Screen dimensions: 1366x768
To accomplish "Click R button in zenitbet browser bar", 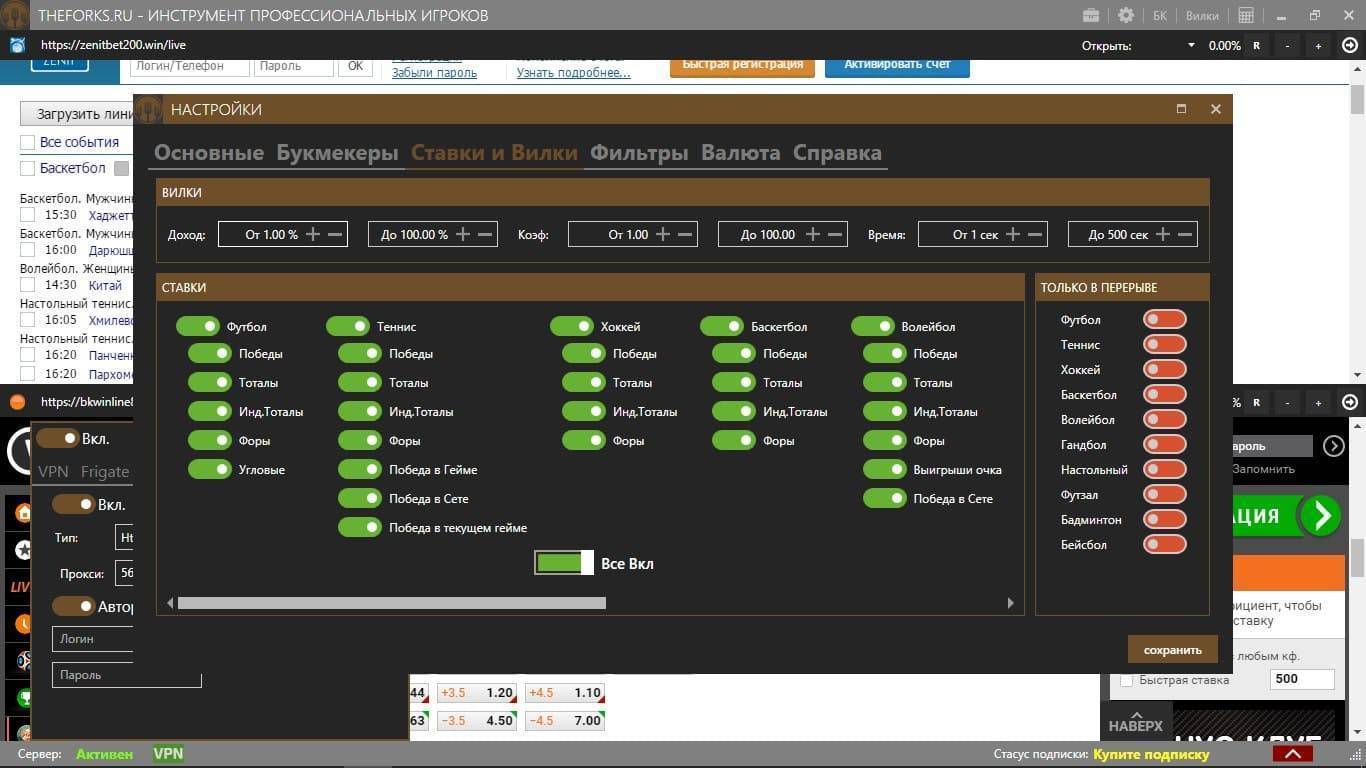I will tap(1256, 45).
